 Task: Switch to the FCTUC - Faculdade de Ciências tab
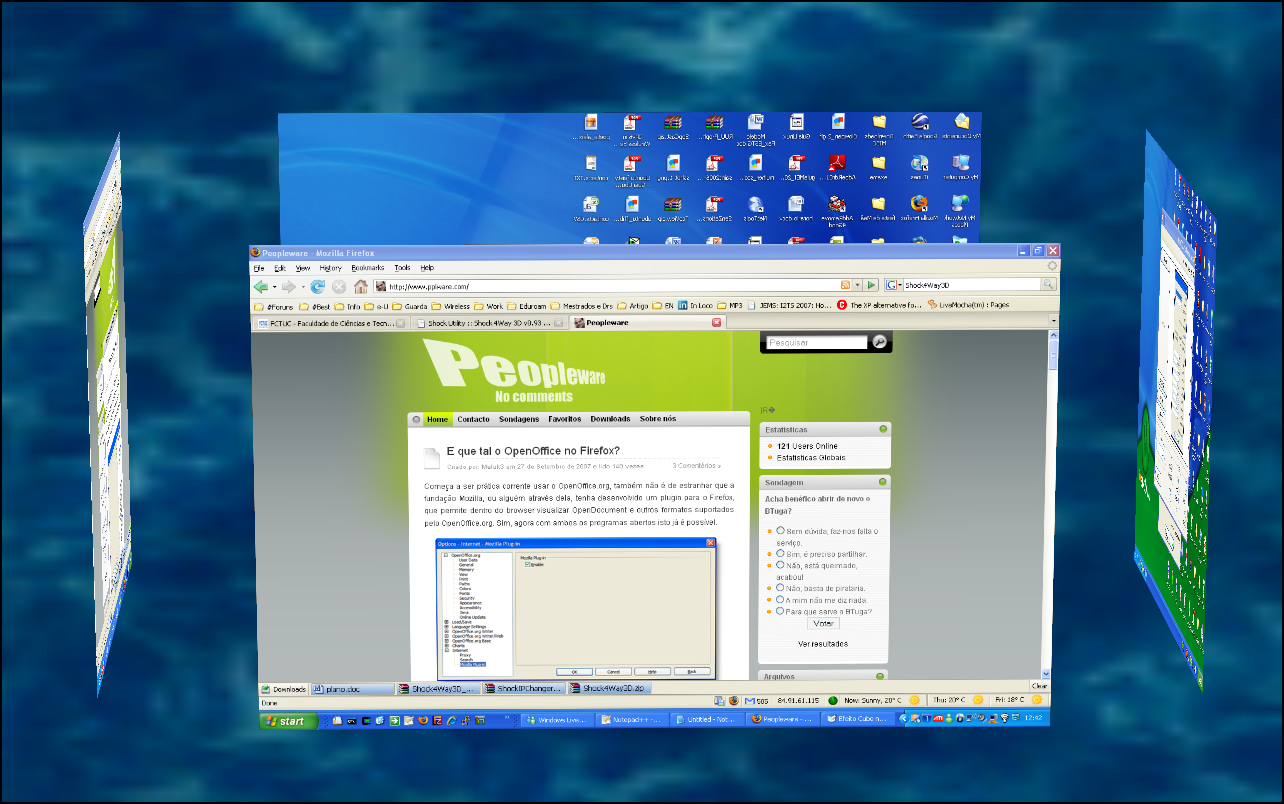[332, 323]
